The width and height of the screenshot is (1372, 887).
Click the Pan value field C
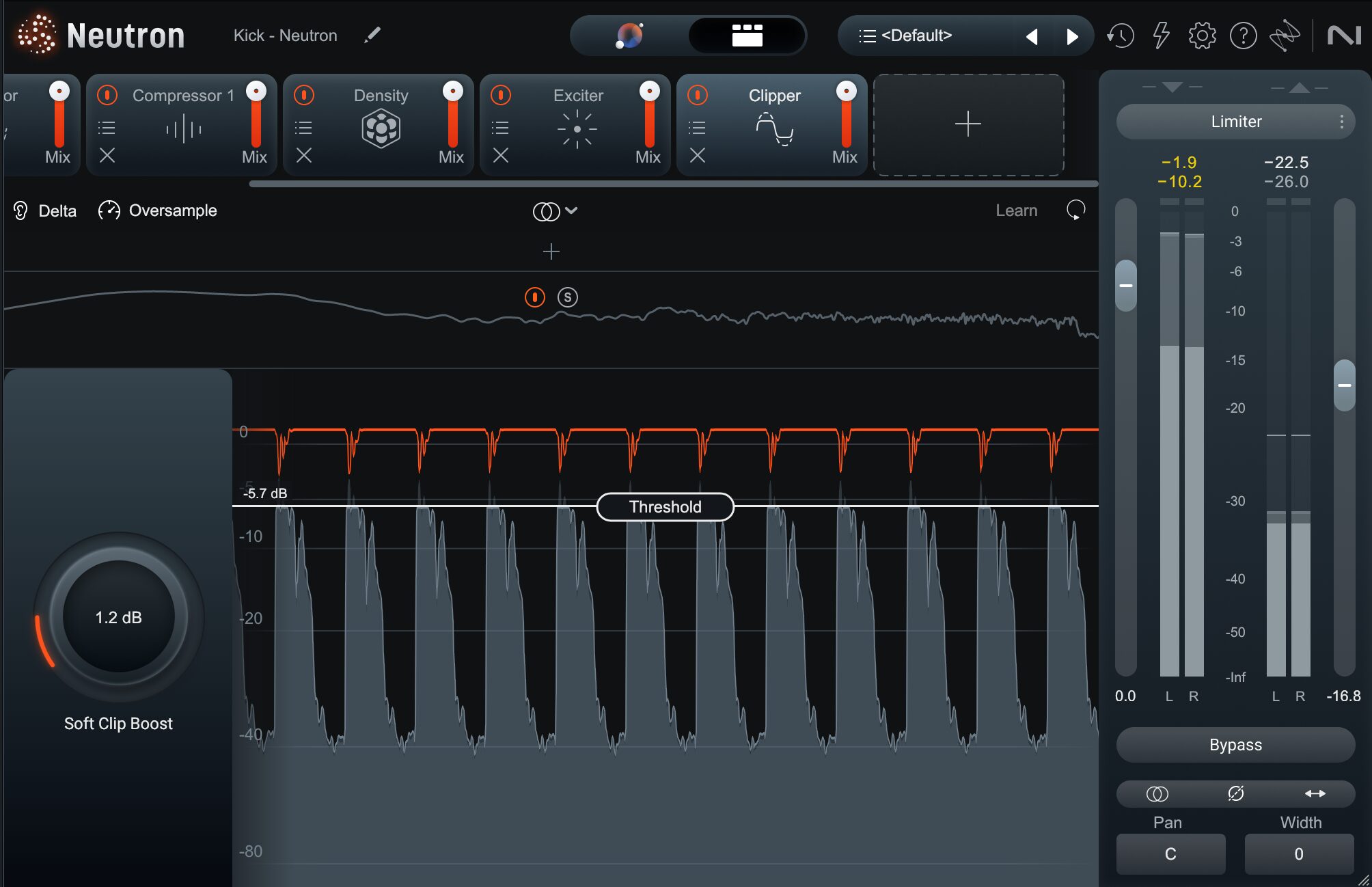(x=1170, y=854)
